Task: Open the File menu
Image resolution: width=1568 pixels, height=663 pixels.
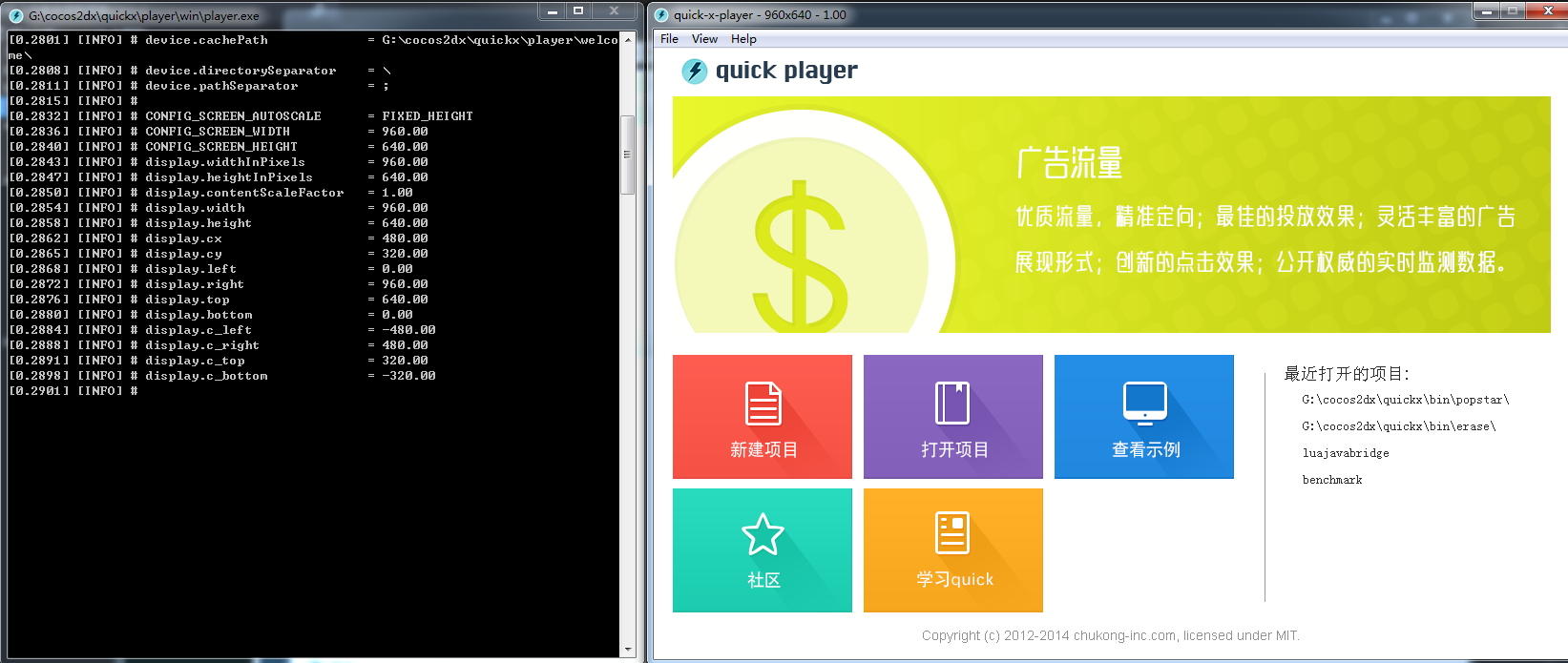Action: coord(669,39)
